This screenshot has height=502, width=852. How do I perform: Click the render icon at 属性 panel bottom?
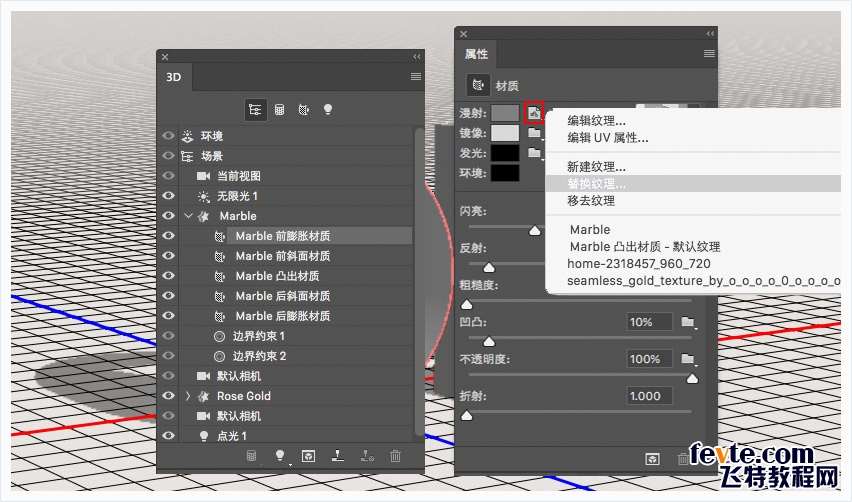point(653,459)
